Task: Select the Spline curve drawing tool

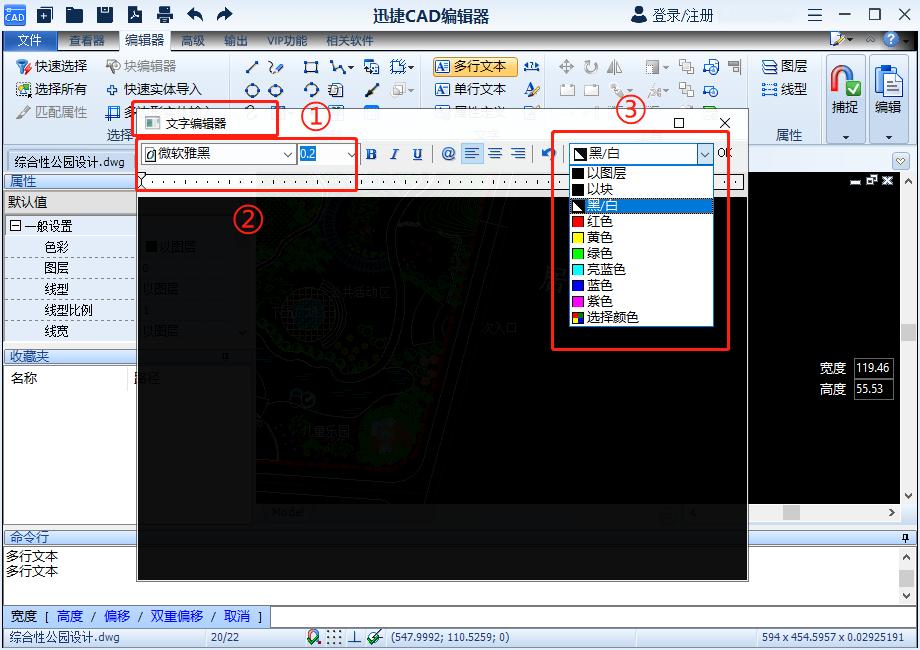Action: (x=276, y=67)
